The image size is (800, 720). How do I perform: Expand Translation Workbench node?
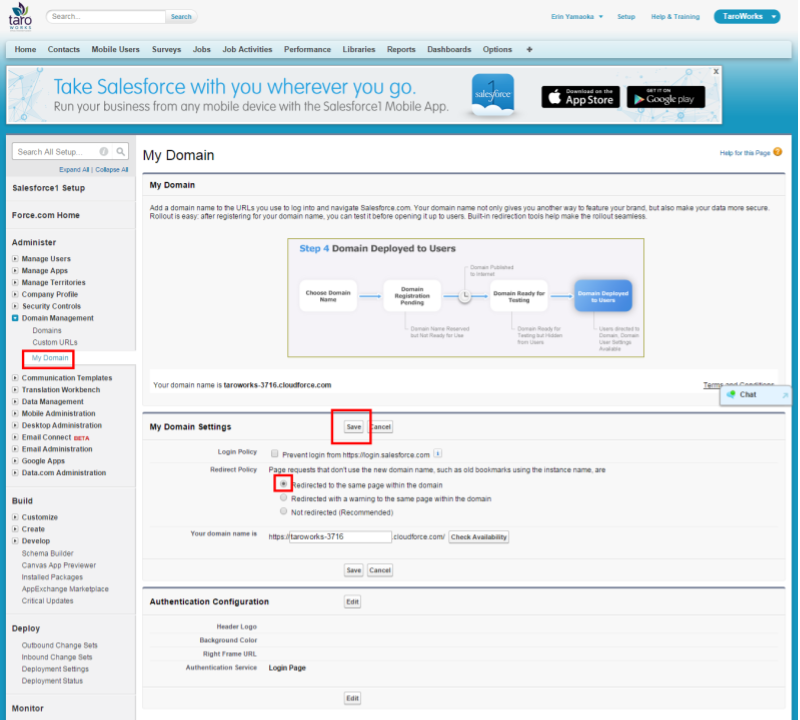15,389
